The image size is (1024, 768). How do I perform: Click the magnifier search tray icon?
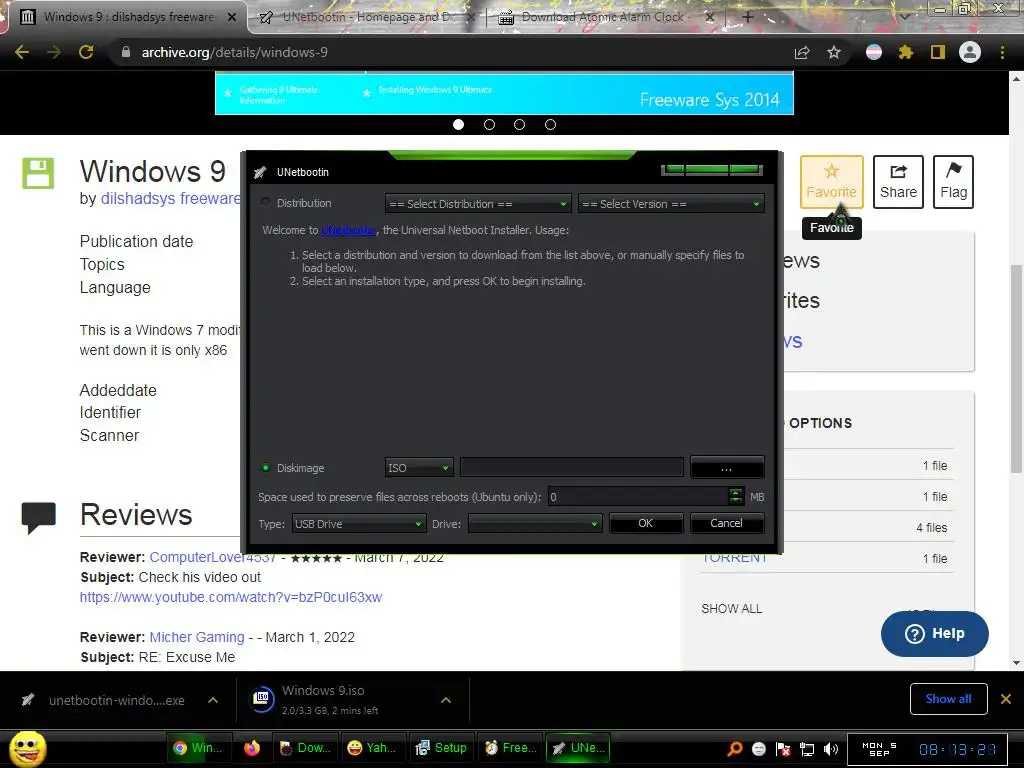(735, 748)
